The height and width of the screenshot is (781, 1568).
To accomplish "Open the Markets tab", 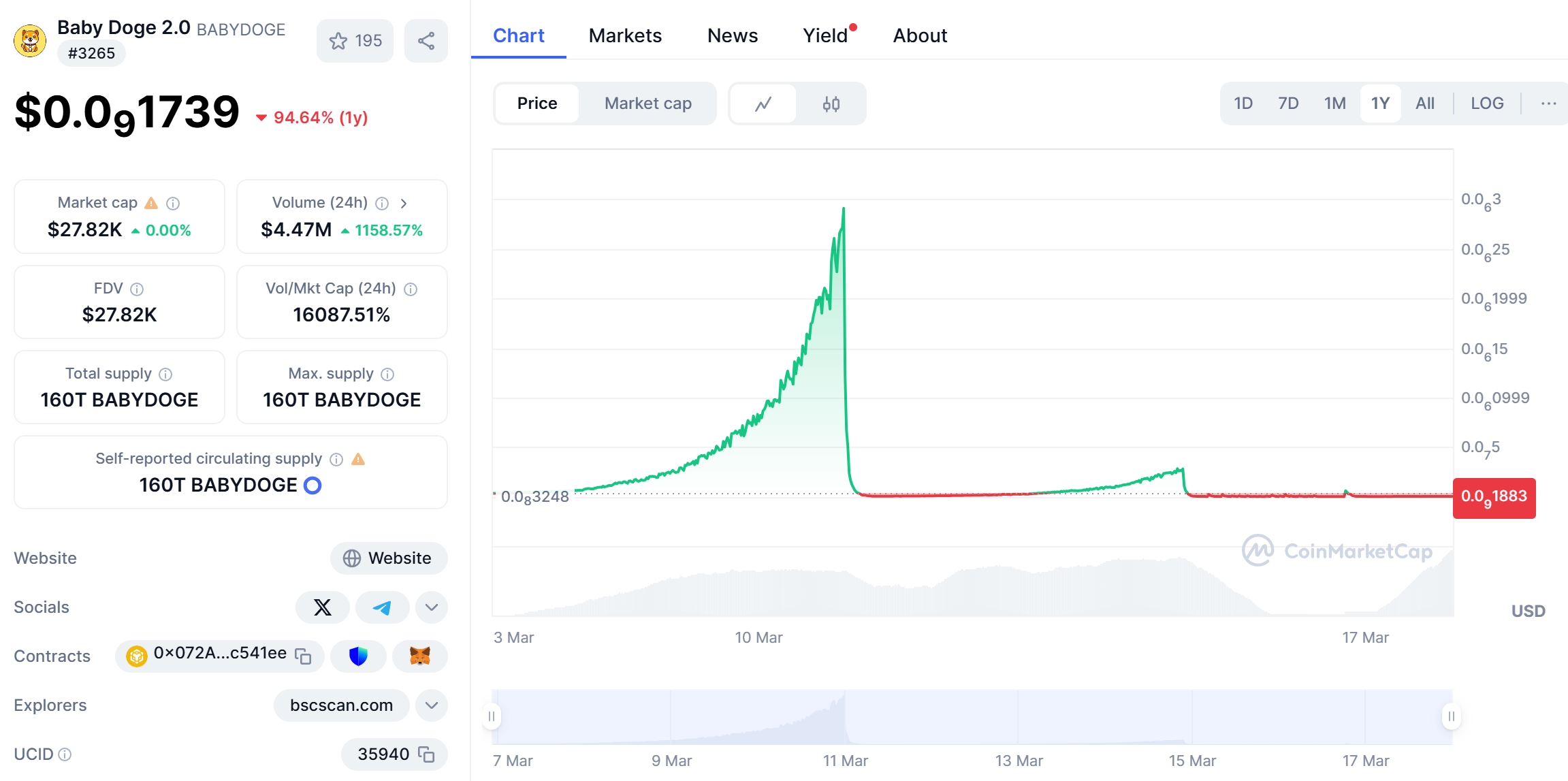I will (x=625, y=35).
